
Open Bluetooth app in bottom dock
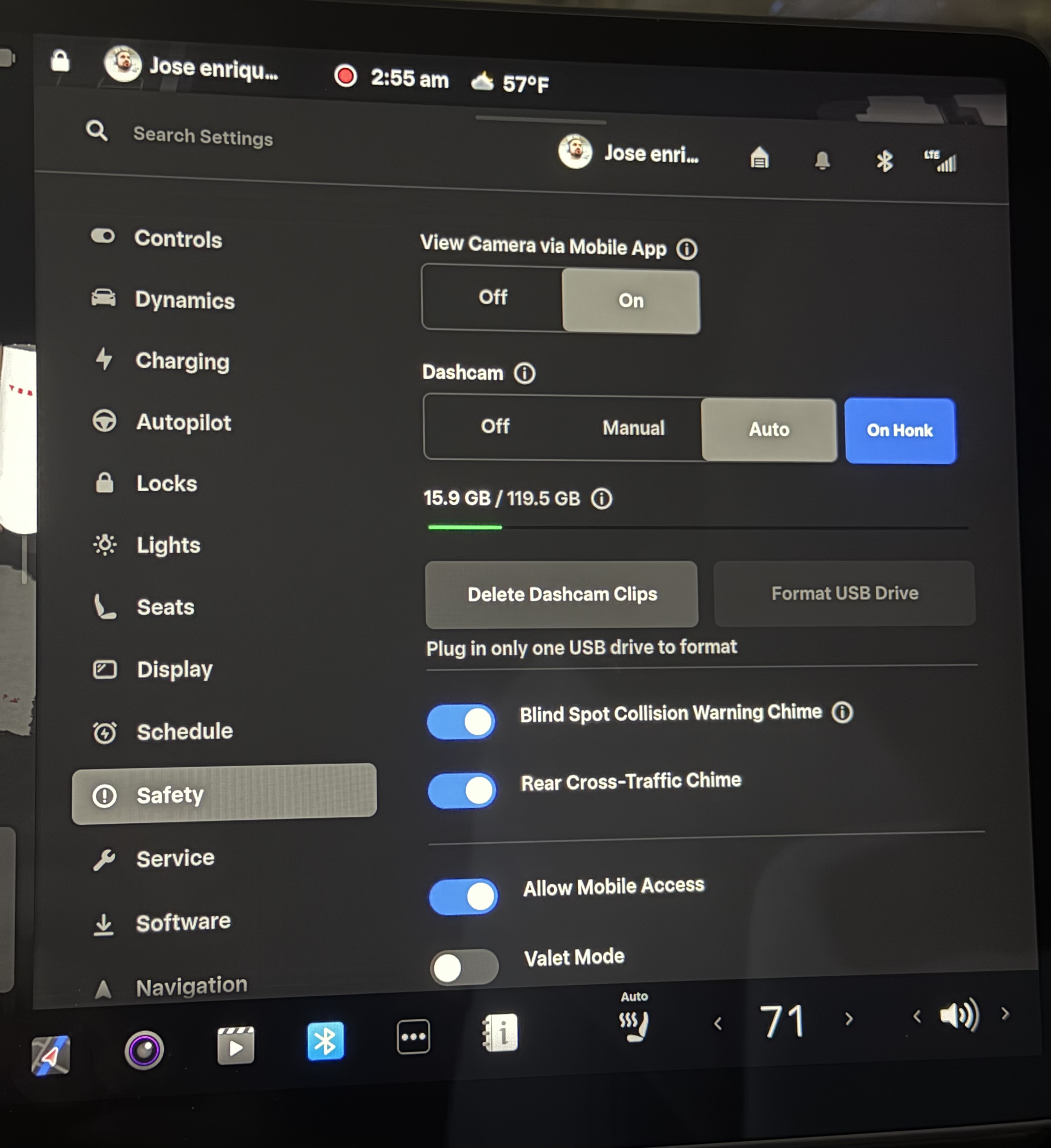(x=325, y=1041)
